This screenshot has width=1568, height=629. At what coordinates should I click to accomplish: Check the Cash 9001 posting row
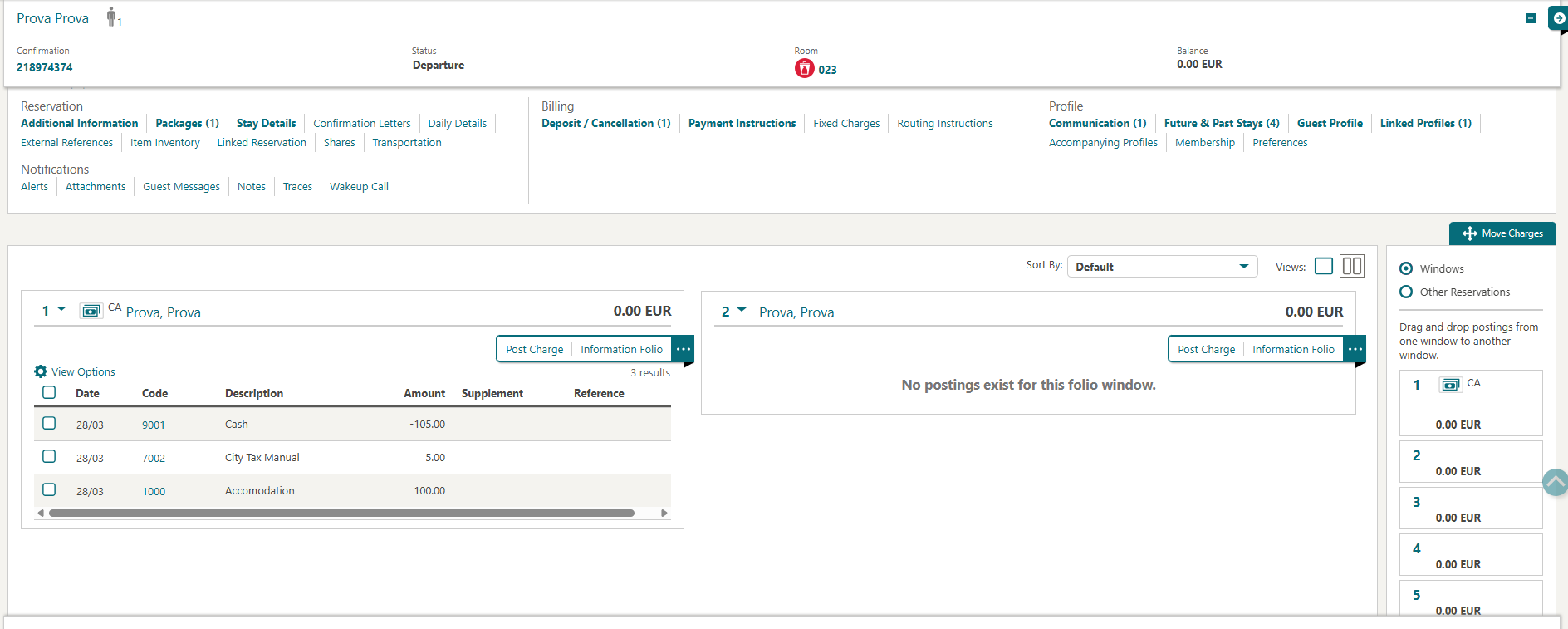tap(49, 423)
